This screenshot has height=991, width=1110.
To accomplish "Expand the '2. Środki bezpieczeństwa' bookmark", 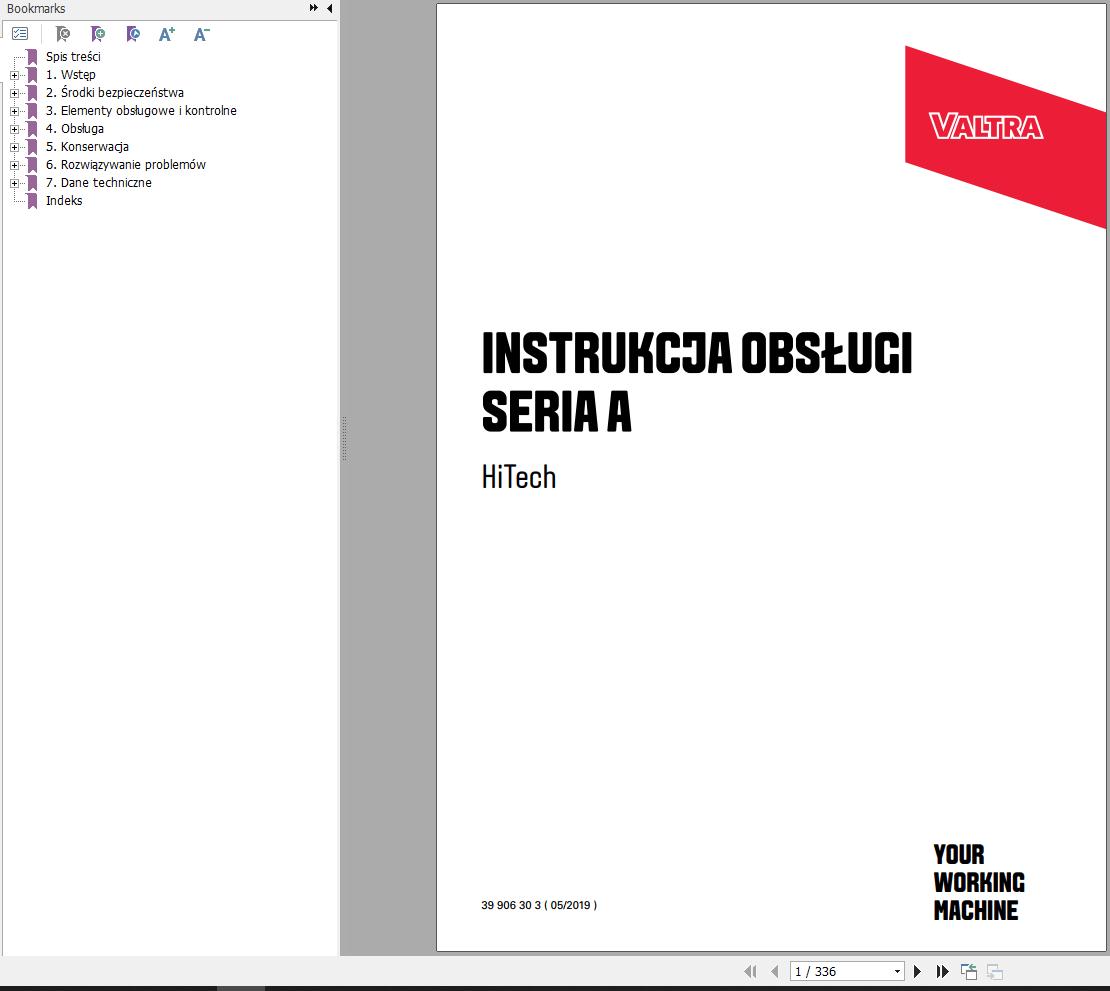I will (x=14, y=93).
